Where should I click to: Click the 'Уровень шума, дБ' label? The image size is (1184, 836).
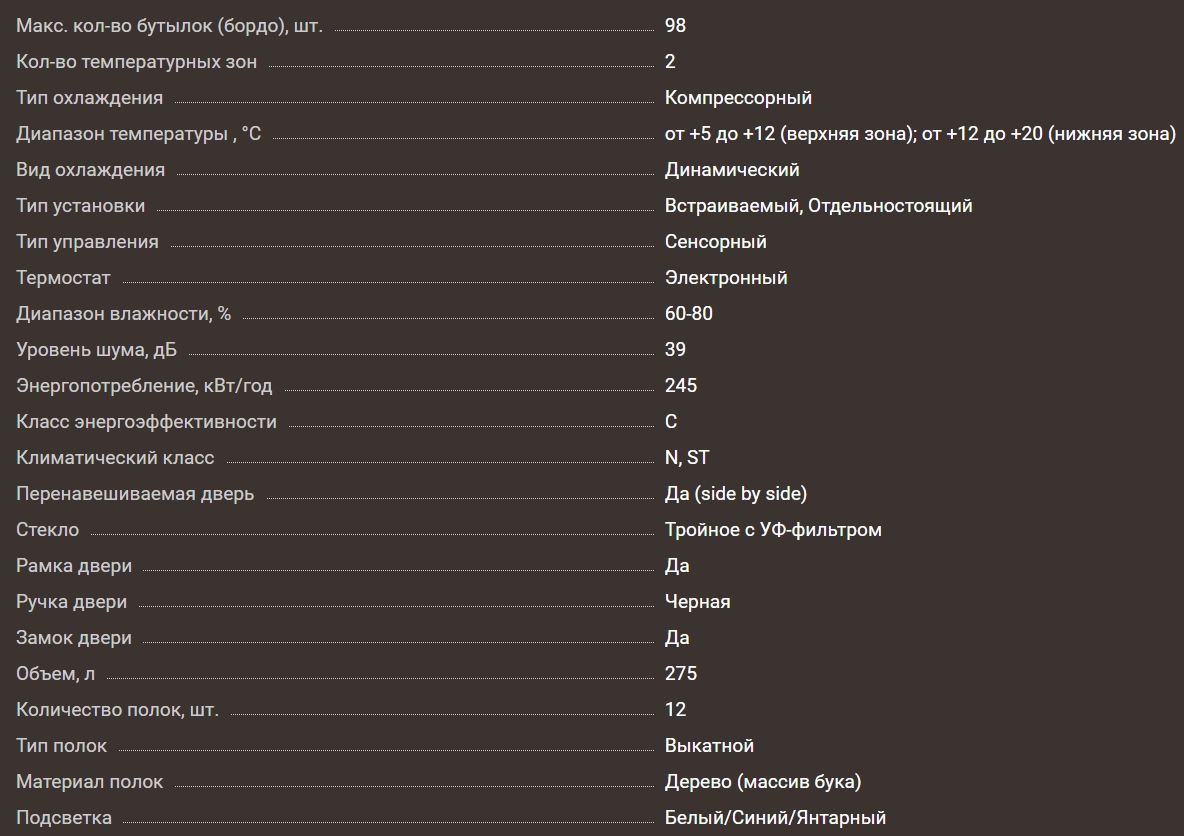pyautogui.click(x=96, y=350)
